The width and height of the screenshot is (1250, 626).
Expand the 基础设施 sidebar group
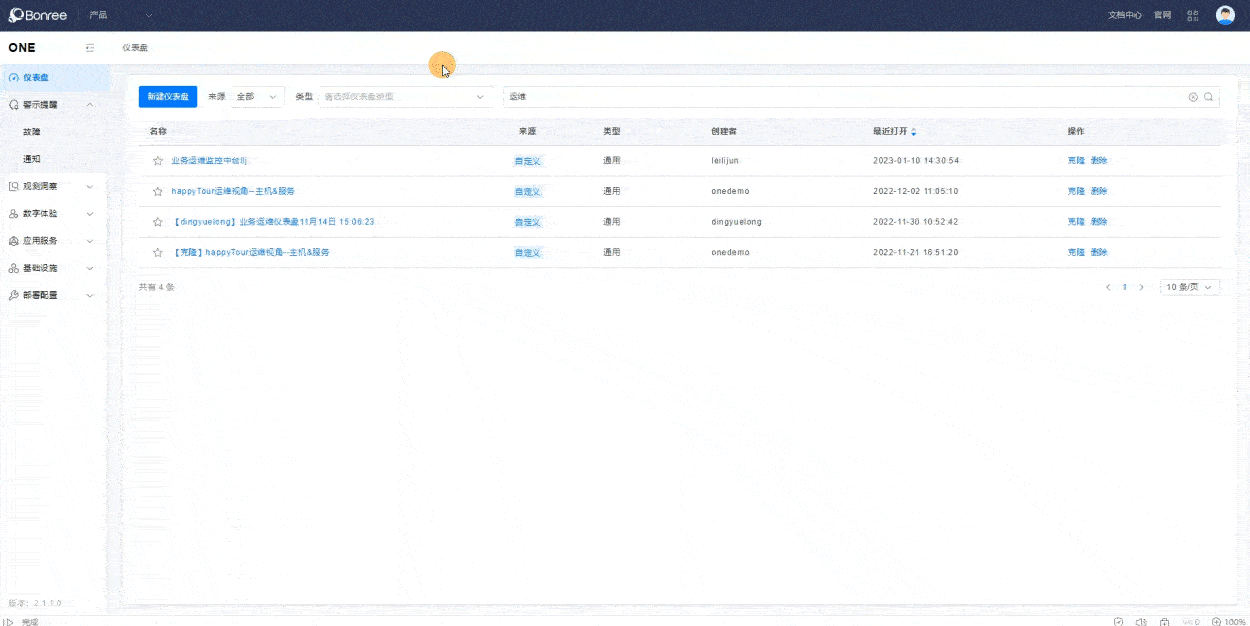click(90, 268)
